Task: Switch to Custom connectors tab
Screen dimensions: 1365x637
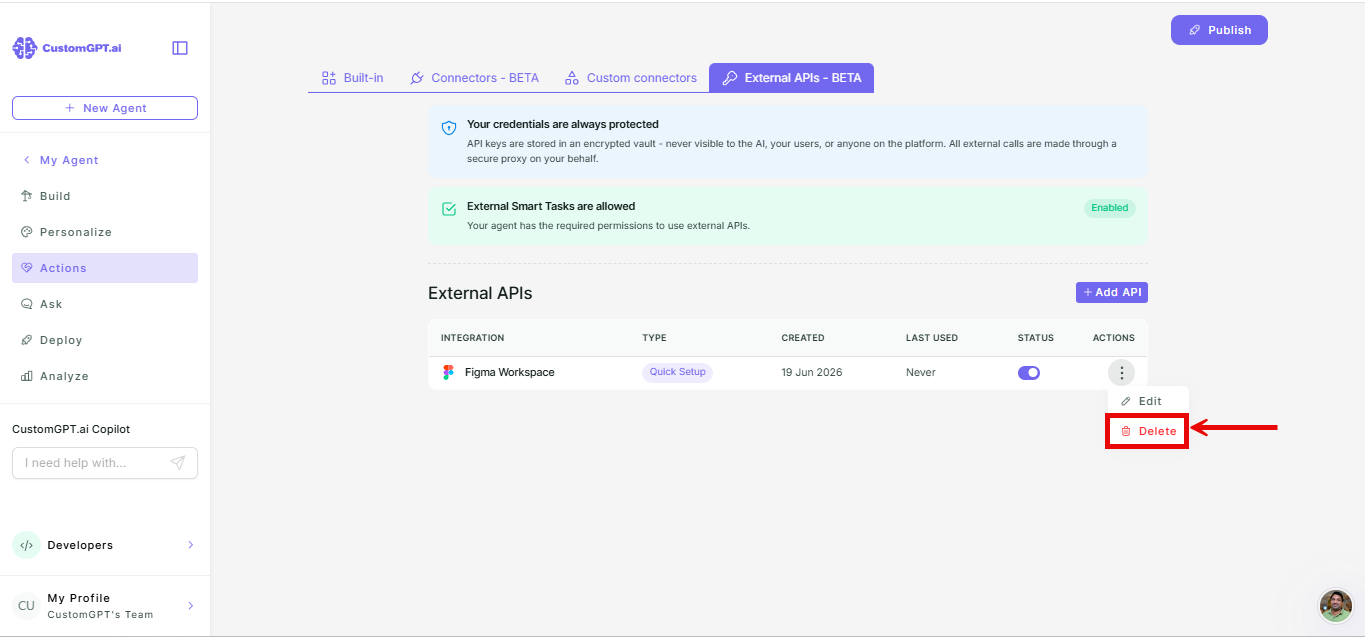Action: click(630, 78)
